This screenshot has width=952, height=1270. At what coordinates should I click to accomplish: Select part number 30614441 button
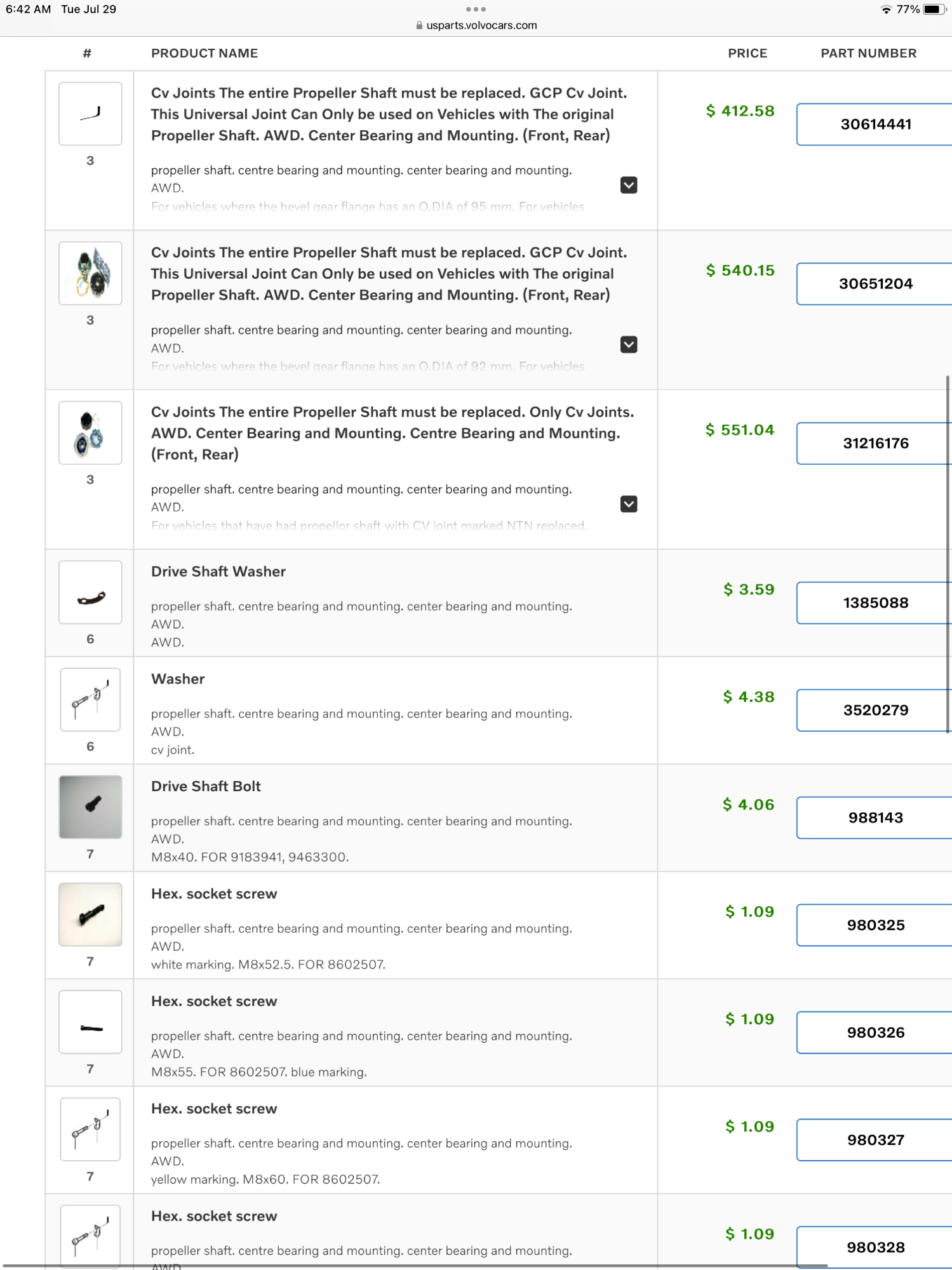pyautogui.click(x=875, y=124)
